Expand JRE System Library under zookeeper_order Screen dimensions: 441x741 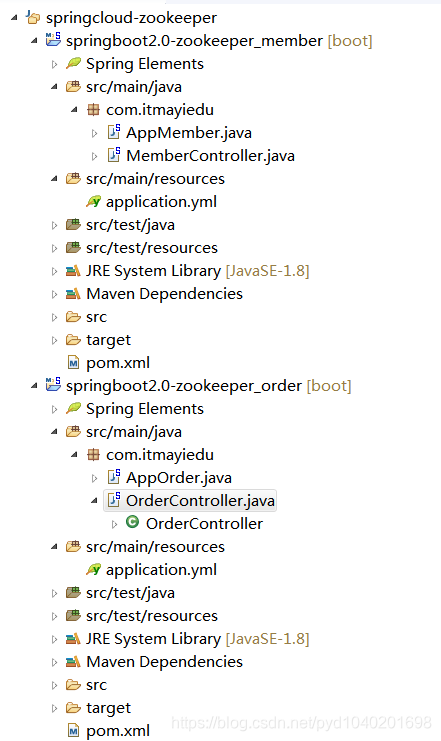pyautogui.click(x=54, y=639)
